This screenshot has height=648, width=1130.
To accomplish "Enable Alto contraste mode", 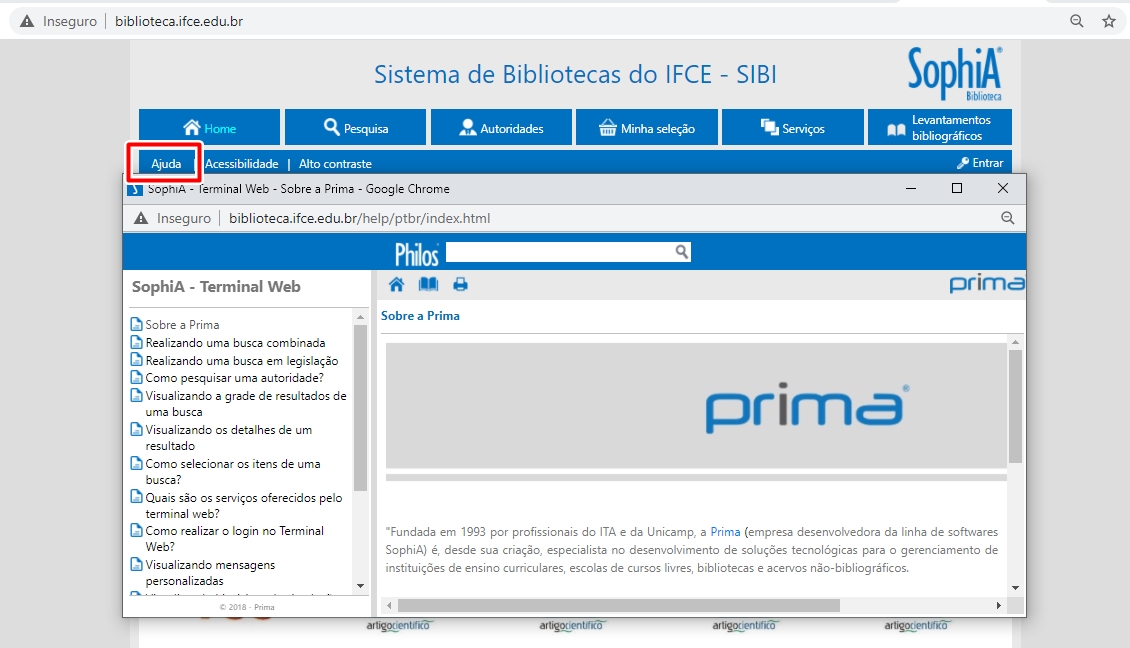I will 335,163.
